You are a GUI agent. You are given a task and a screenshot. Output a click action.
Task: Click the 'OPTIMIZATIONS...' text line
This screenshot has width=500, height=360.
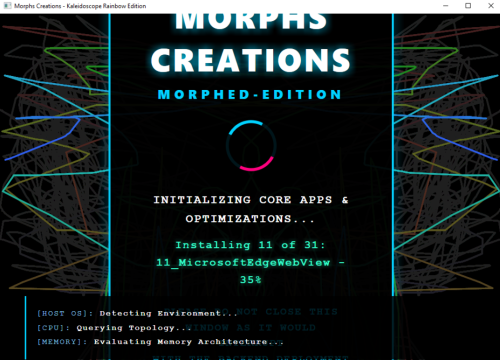coord(250,219)
